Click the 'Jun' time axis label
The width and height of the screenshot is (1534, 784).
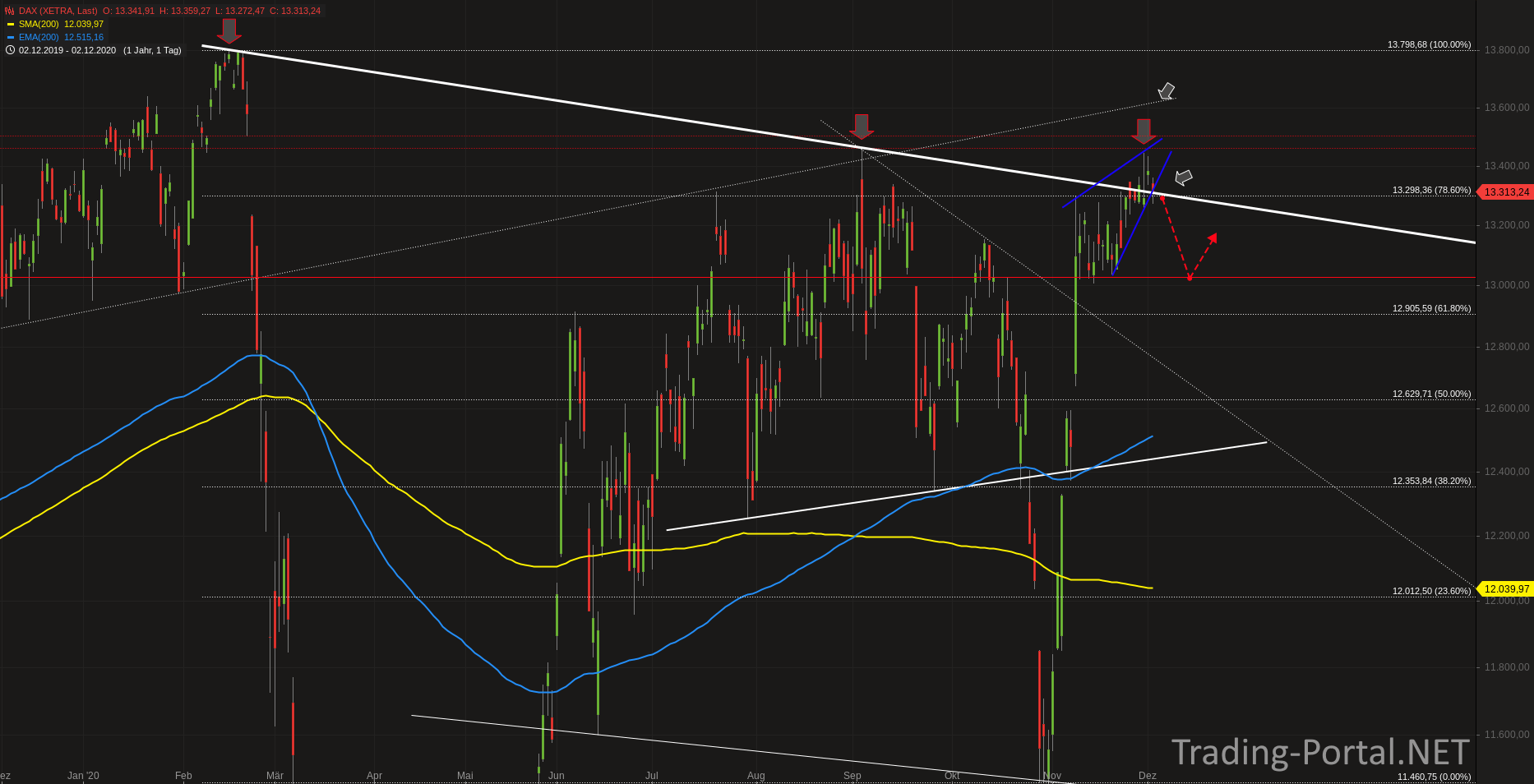[557, 776]
